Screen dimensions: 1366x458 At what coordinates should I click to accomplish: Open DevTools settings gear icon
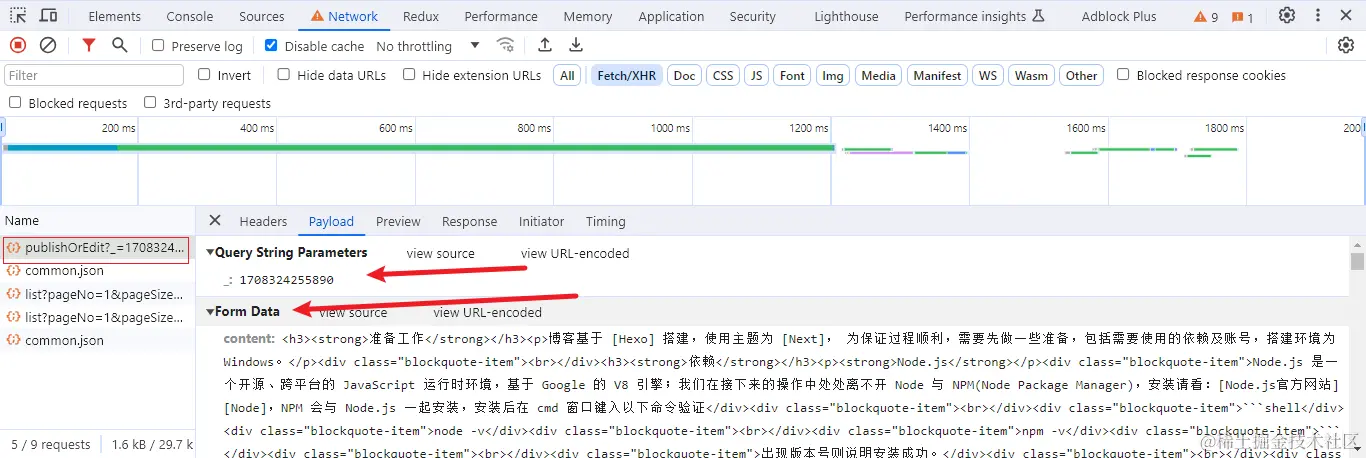1287,15
